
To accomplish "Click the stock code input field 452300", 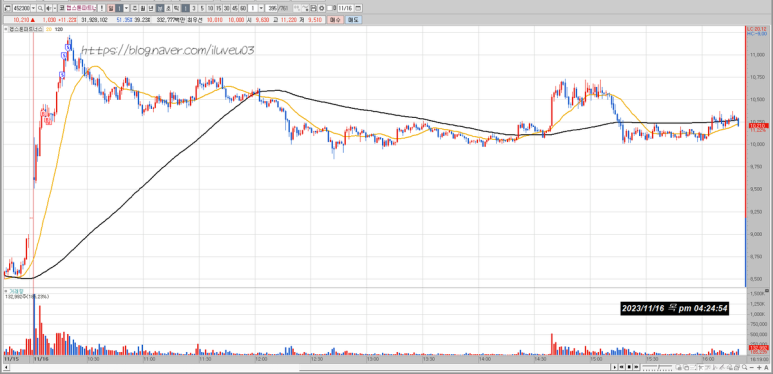I will pos(21,8).
